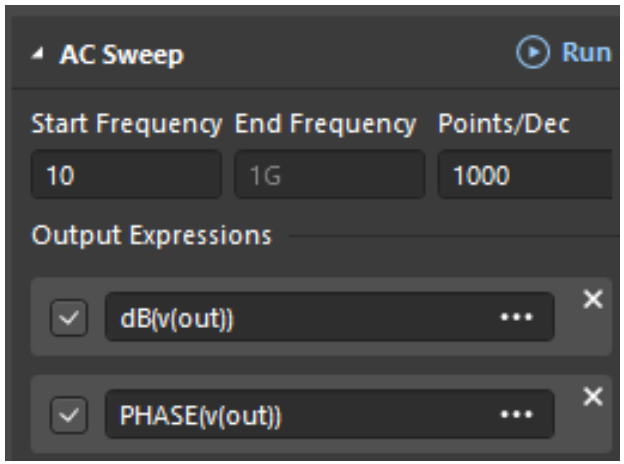Click the End Frequency field showing 1G
This screenshot has width=624, height=464.
click(329, 177)
